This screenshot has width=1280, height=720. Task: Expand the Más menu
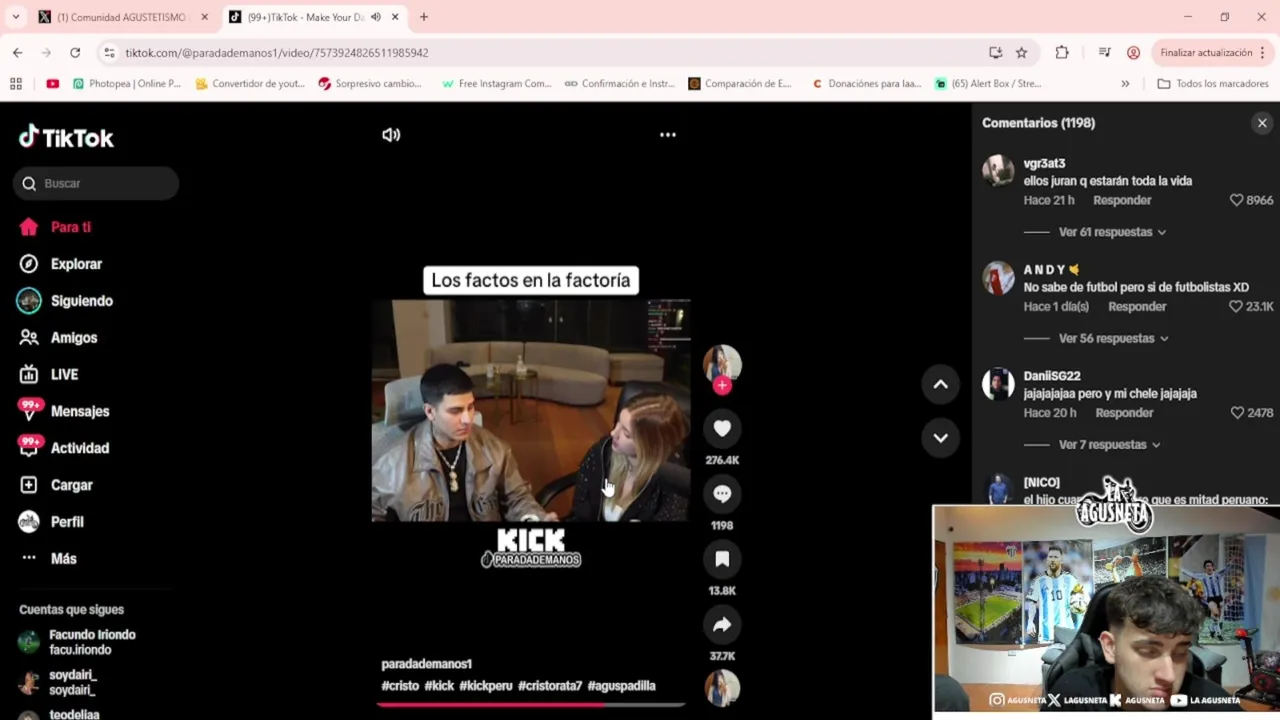pyautogui.click(x=63, y=559)
